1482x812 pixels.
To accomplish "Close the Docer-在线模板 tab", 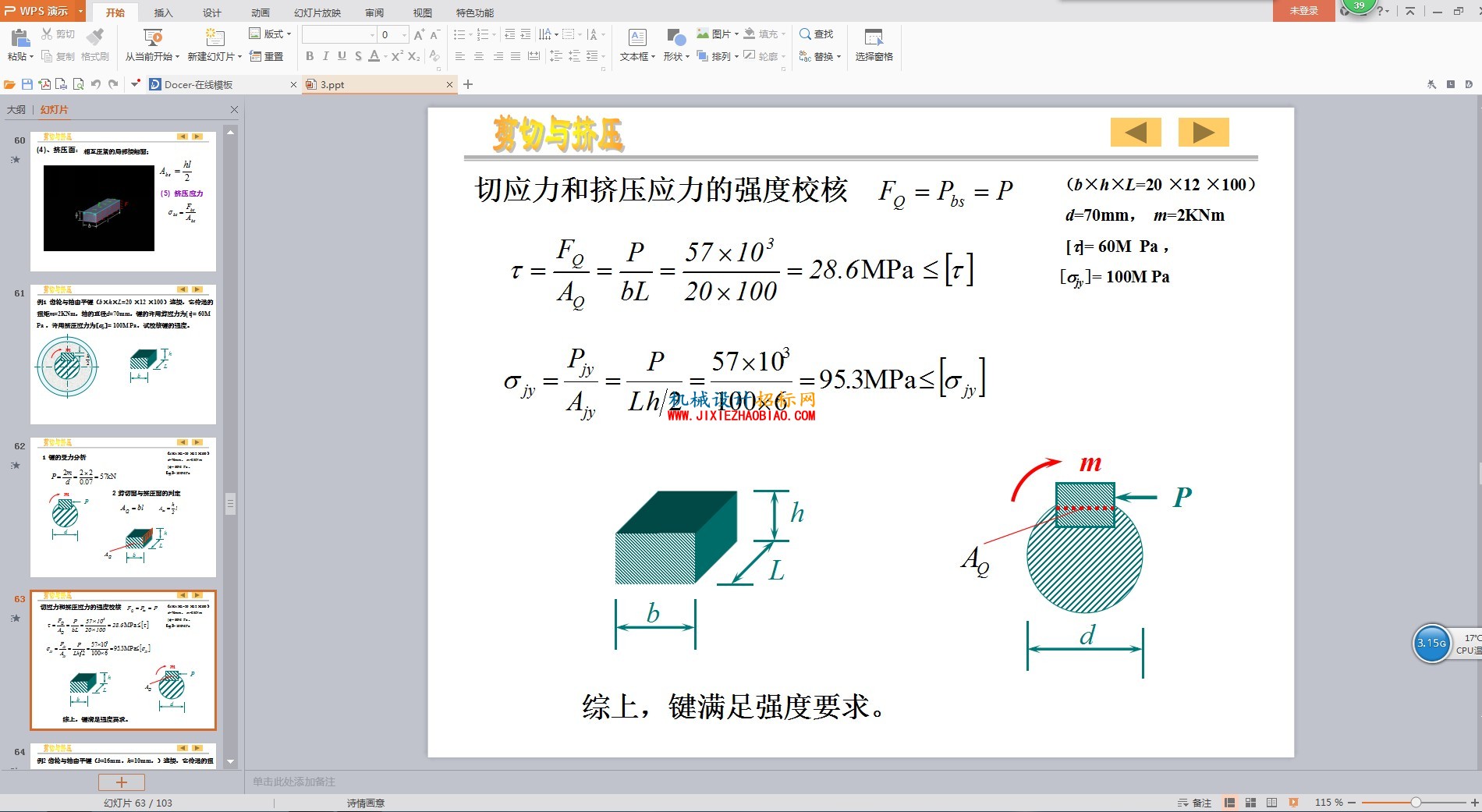I will point(293,84).
